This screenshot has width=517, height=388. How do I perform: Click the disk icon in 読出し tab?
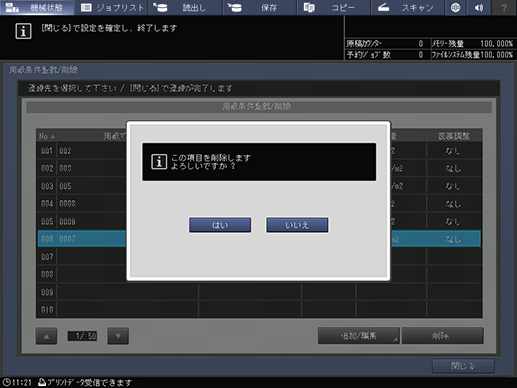point(160,7)
